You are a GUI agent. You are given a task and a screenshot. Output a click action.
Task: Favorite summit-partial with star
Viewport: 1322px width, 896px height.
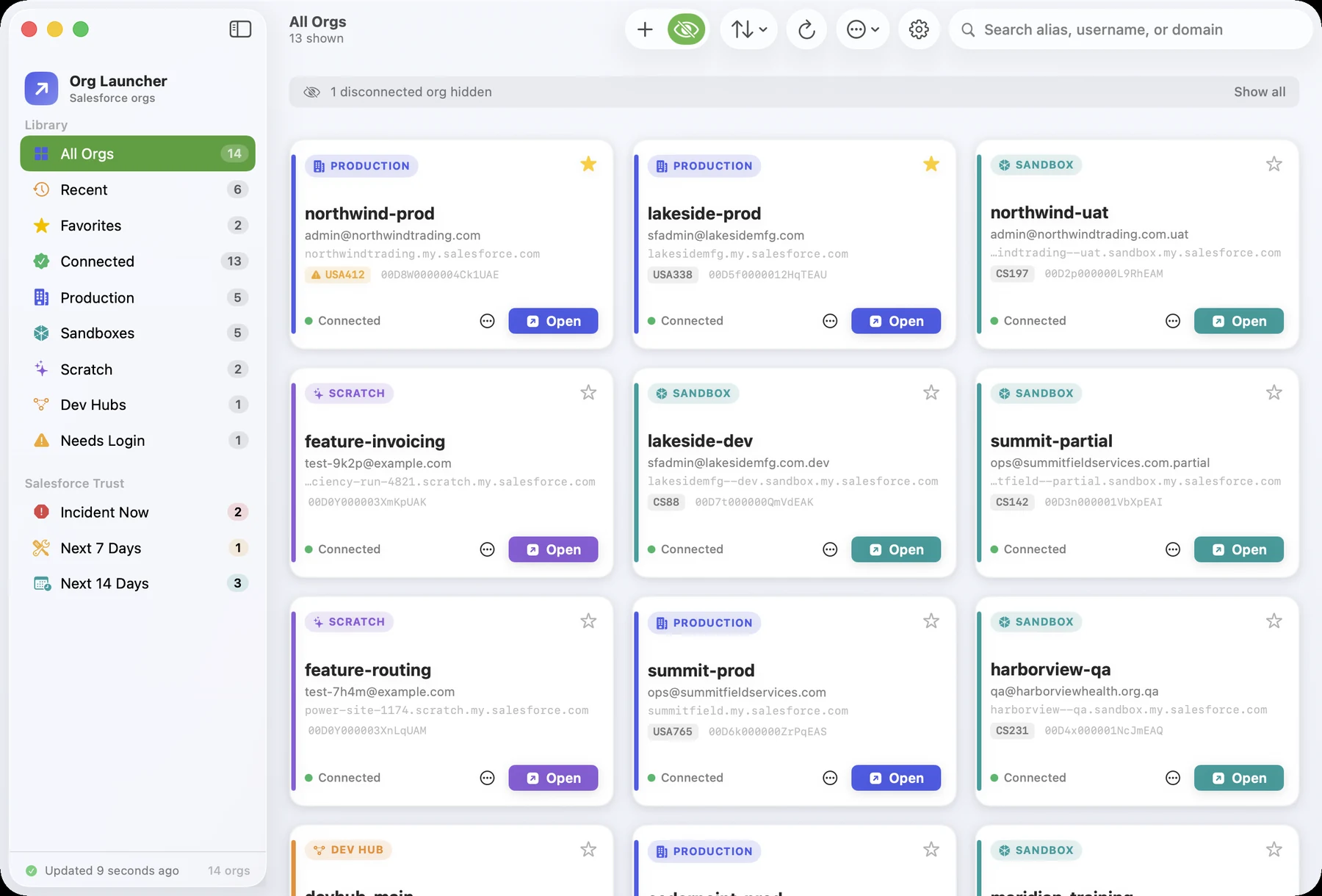(x=1274, y=392)
